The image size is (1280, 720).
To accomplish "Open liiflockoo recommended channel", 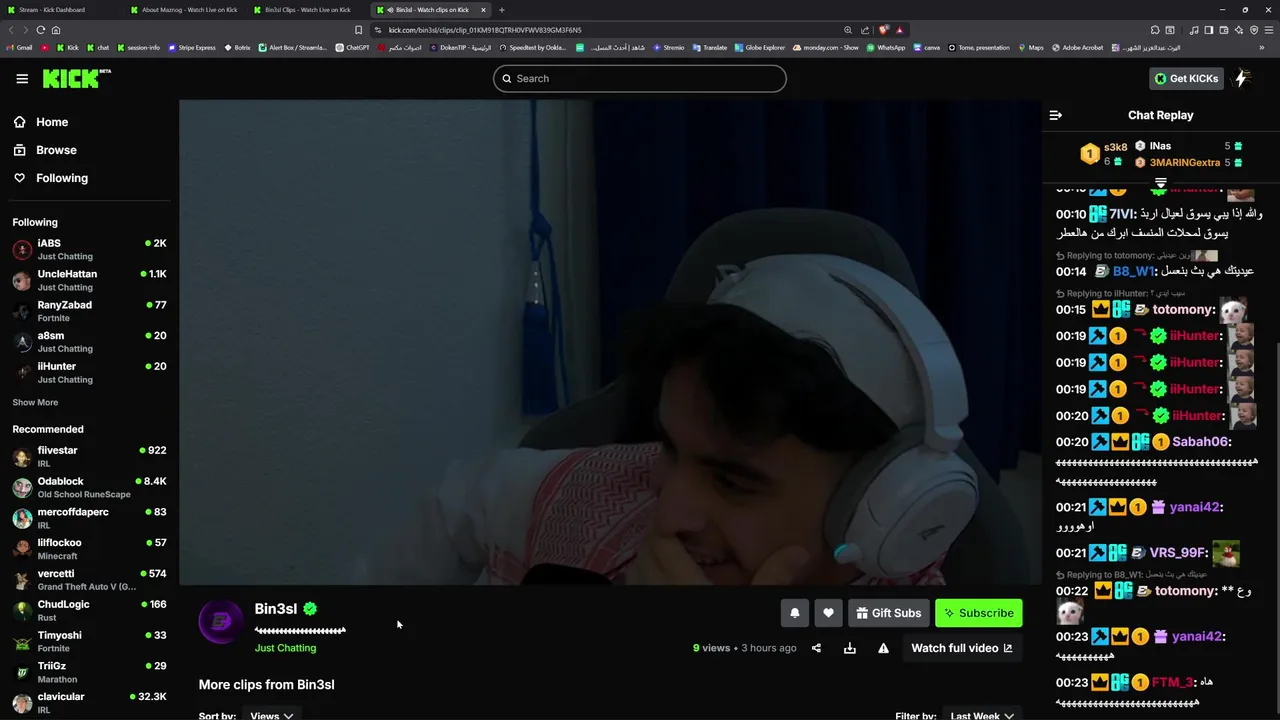I will coord(88,549).
